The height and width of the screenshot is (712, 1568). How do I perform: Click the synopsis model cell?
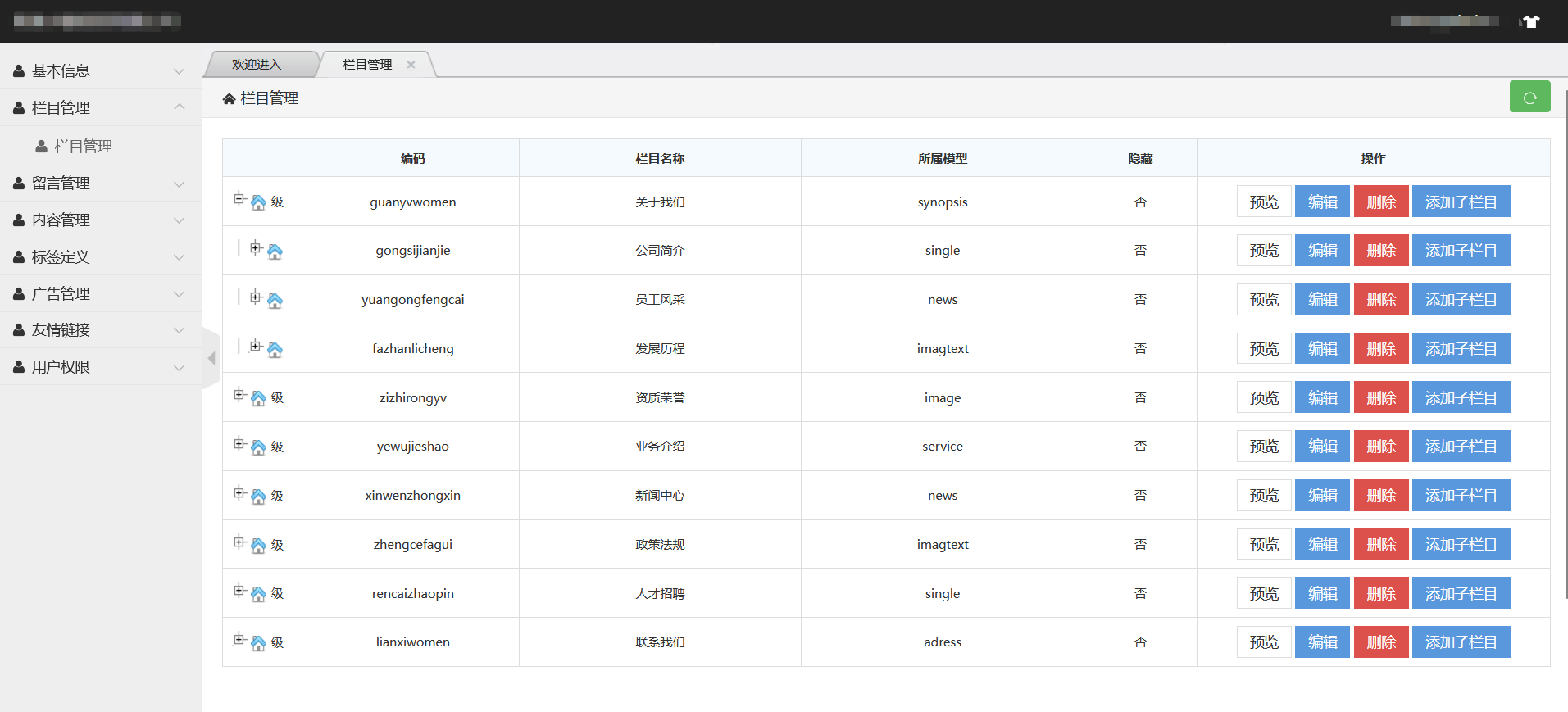pos(943,202)
